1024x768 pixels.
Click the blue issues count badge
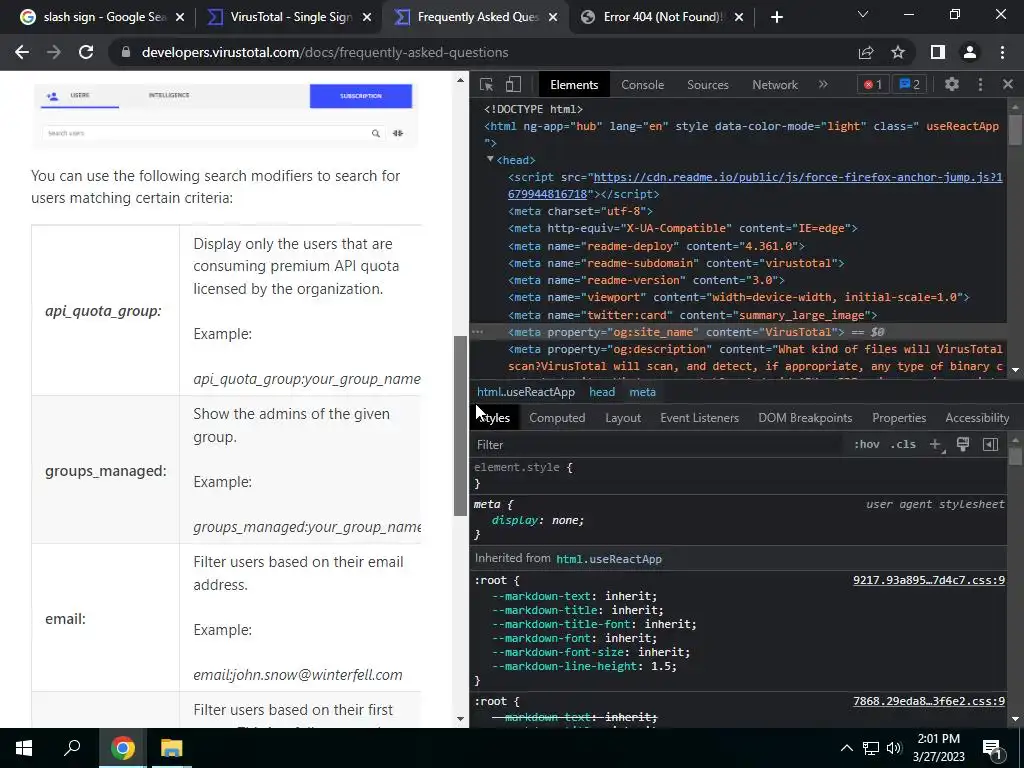coord(910,84)
